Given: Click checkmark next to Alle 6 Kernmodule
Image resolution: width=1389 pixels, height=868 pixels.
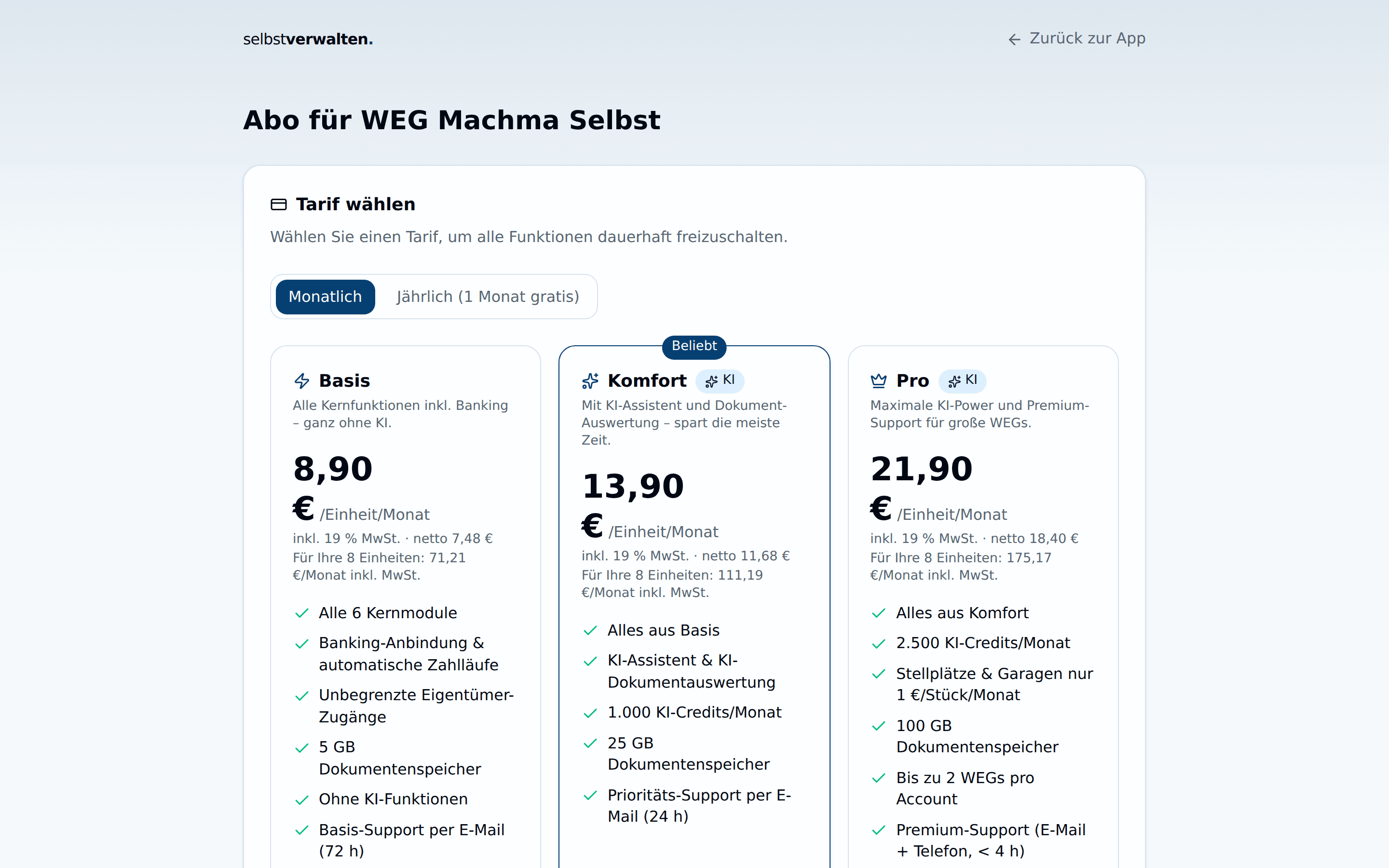Looking at the screenshot, I should click(302, 613).
